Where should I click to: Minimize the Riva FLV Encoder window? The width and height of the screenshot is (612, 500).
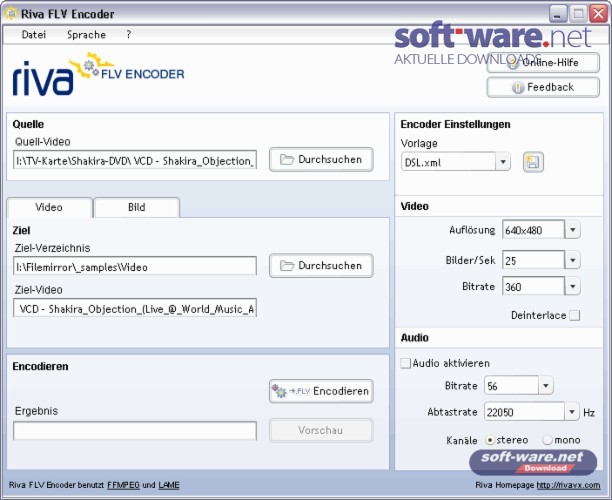[558, 14]
